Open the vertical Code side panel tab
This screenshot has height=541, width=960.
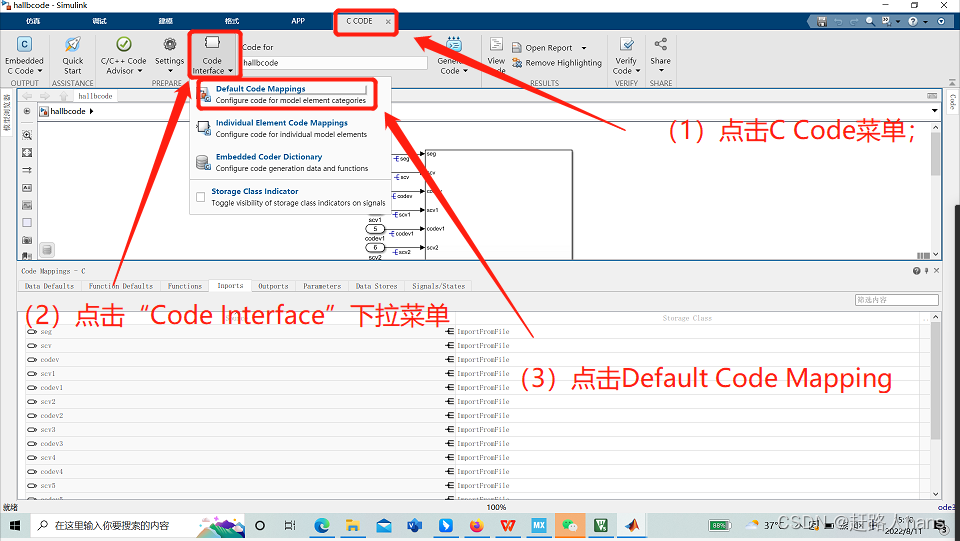pyautogui.click(x=953, y=102)
